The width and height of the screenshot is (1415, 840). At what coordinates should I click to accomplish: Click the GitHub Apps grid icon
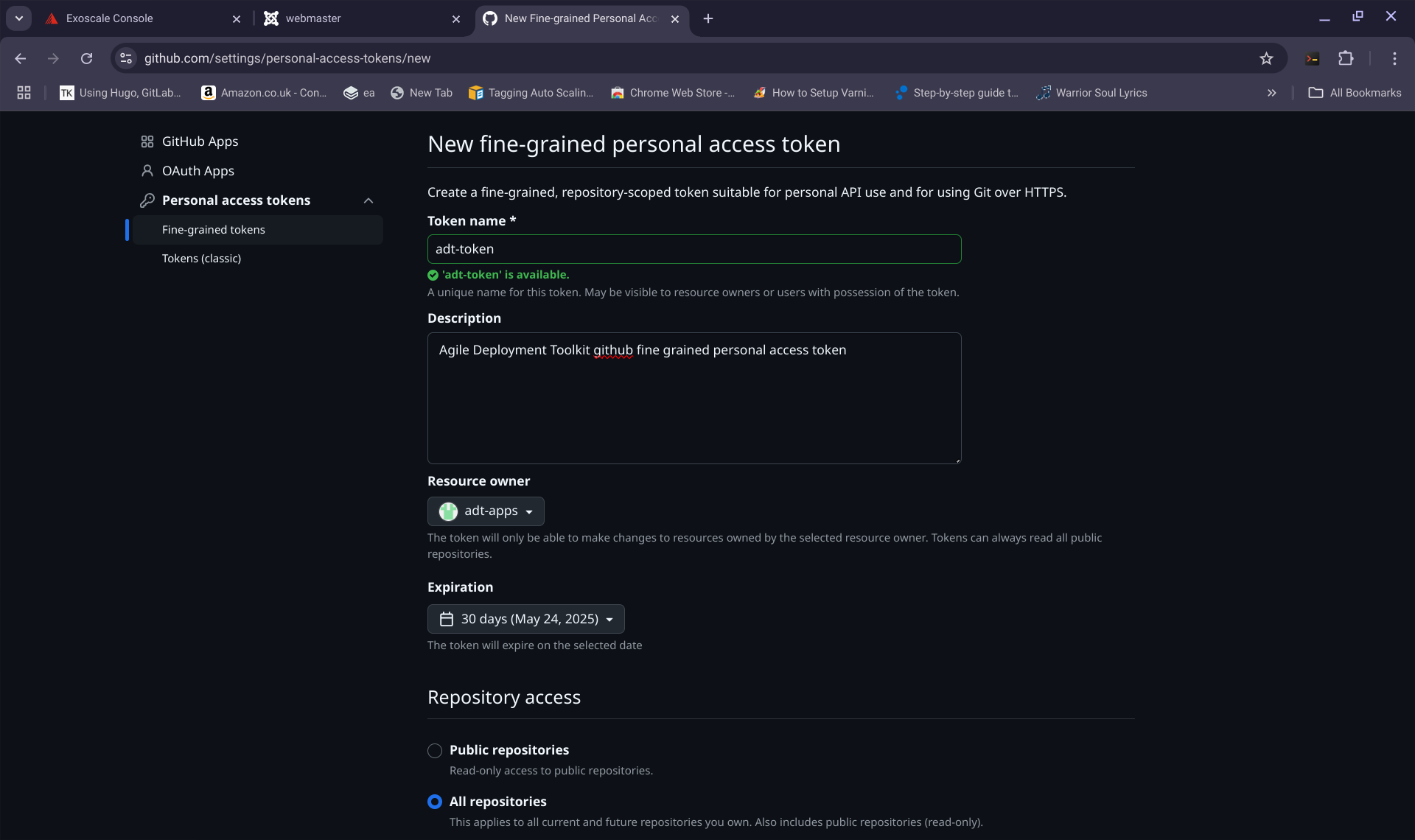147,141
